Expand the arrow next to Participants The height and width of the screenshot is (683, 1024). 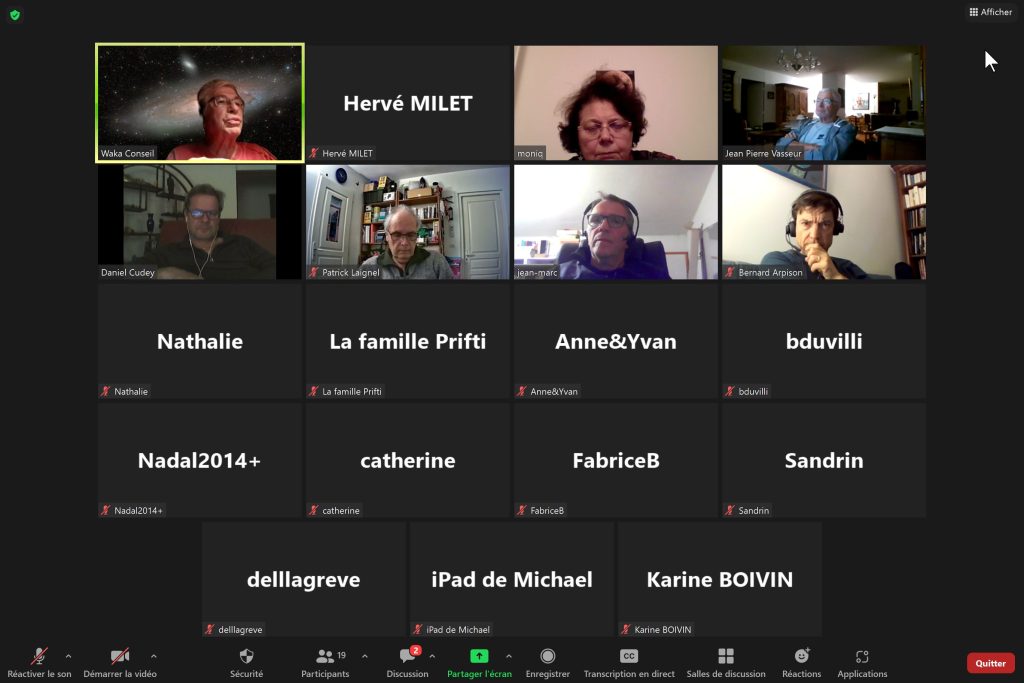click(x=364, y=656)
